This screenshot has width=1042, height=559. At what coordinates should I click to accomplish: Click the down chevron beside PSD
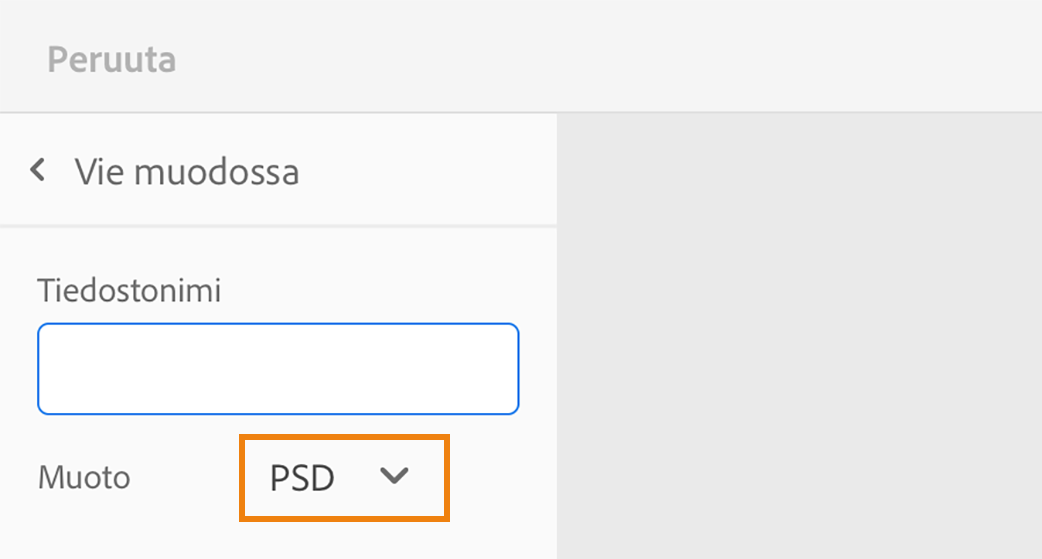click(x=395, y=477)
